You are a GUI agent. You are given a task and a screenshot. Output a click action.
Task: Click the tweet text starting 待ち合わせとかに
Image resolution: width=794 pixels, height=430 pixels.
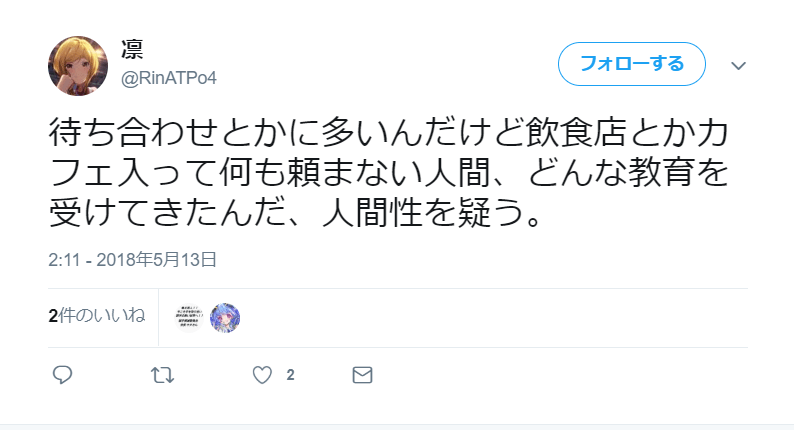(x=388, y=173)
